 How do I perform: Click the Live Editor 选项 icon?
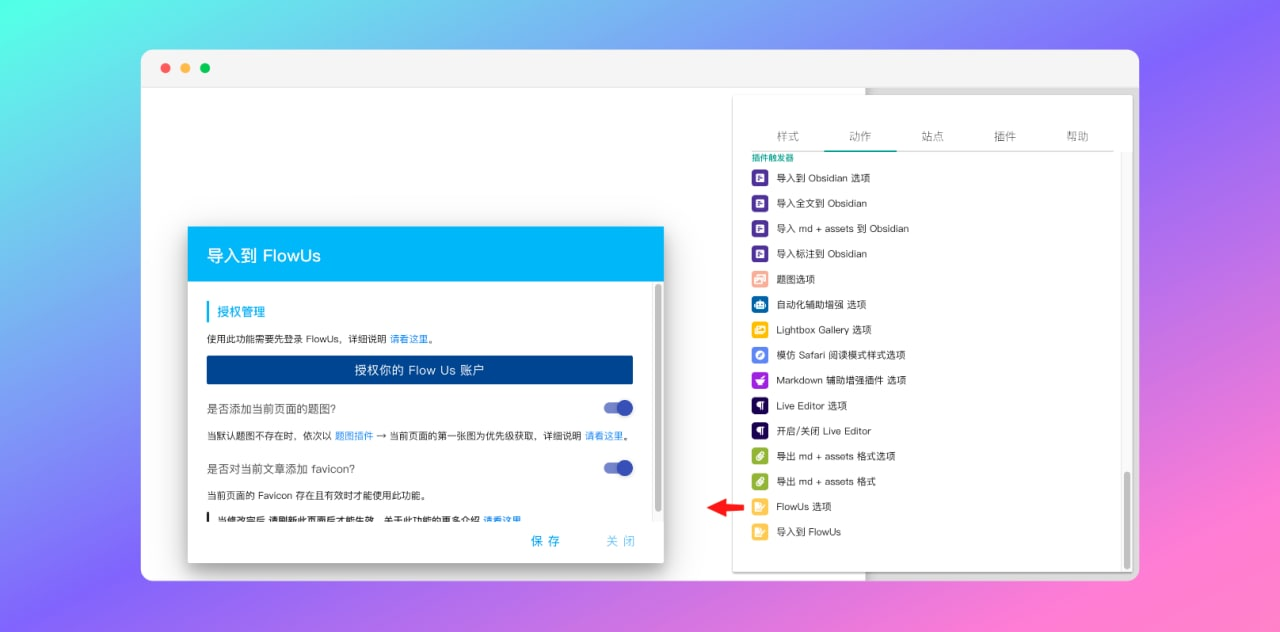pyautogui.click(x=760, y=405)
